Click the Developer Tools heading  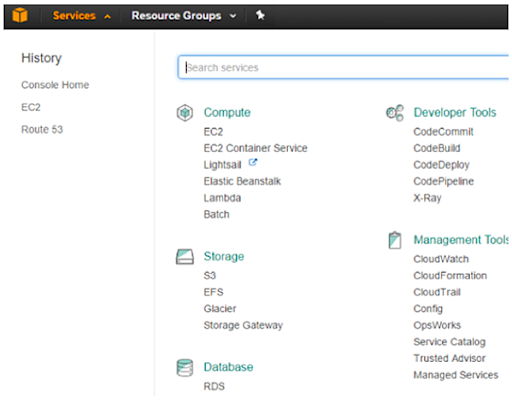coord(455,113)
